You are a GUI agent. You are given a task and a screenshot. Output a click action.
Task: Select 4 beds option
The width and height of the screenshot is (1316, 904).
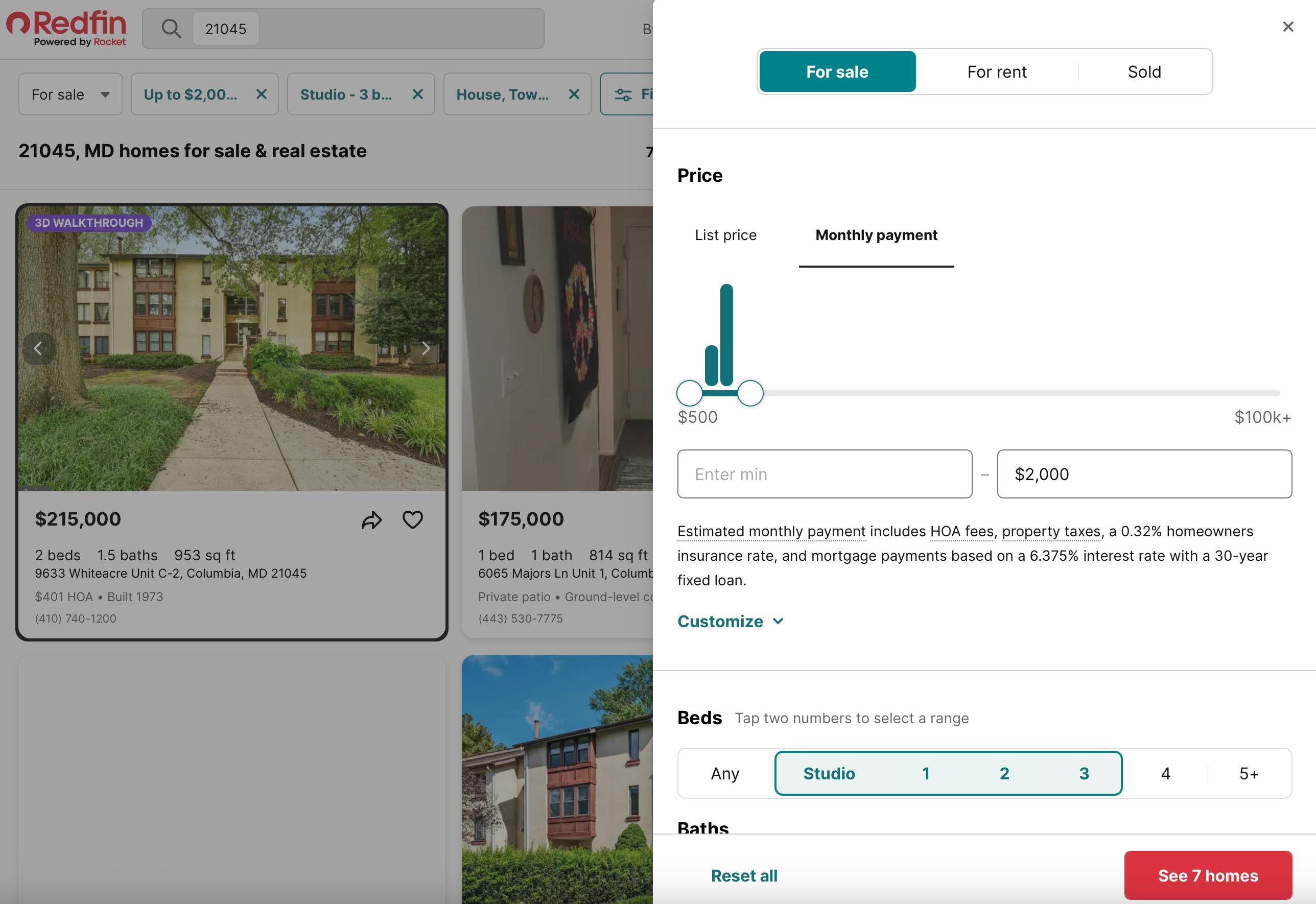1165,773
